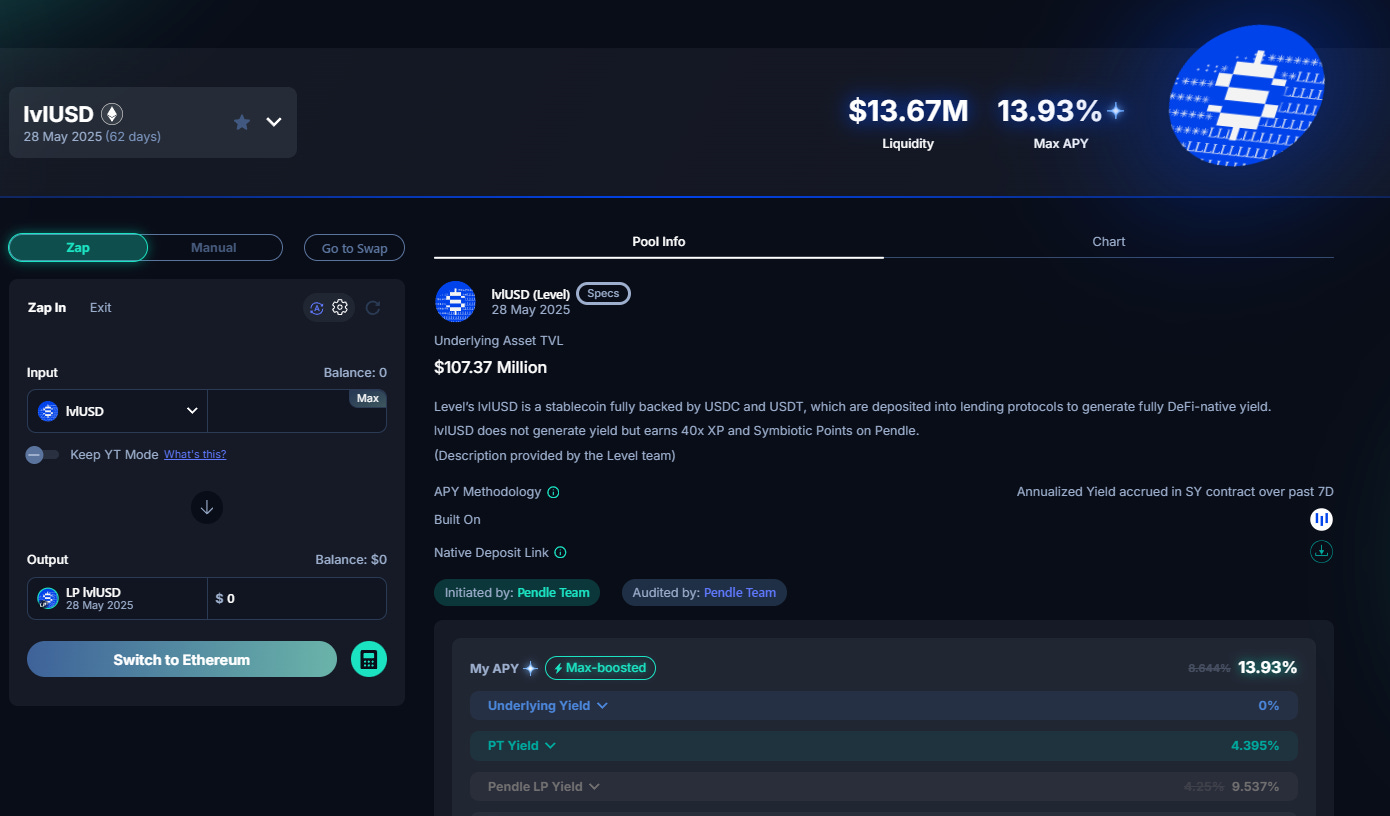Viewport: 1390px width, 816px height.
Task: Click the $107.37 Million TVL value
Action: tap(490, 367)
